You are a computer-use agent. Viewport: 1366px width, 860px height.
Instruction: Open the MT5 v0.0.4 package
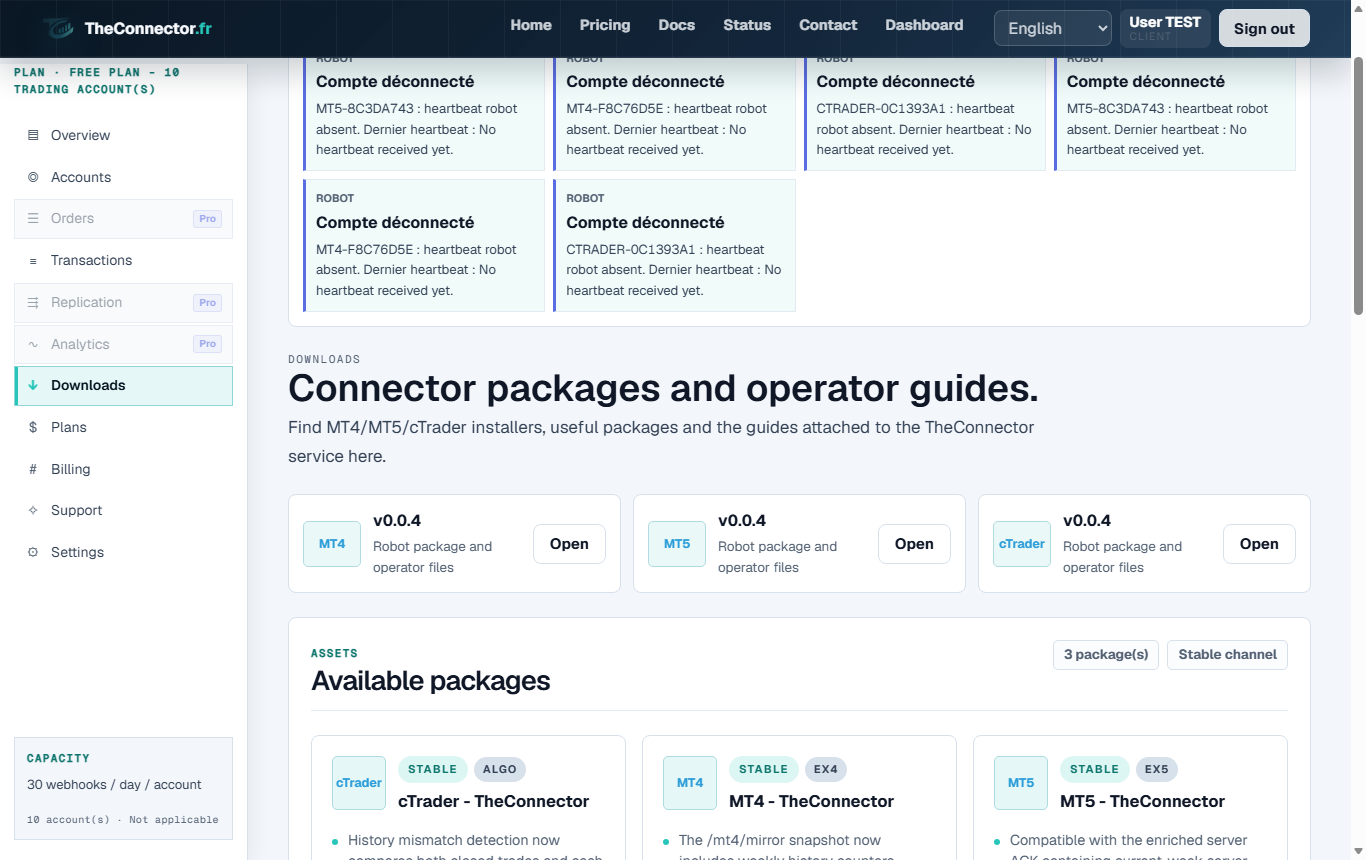pos(914,544)
